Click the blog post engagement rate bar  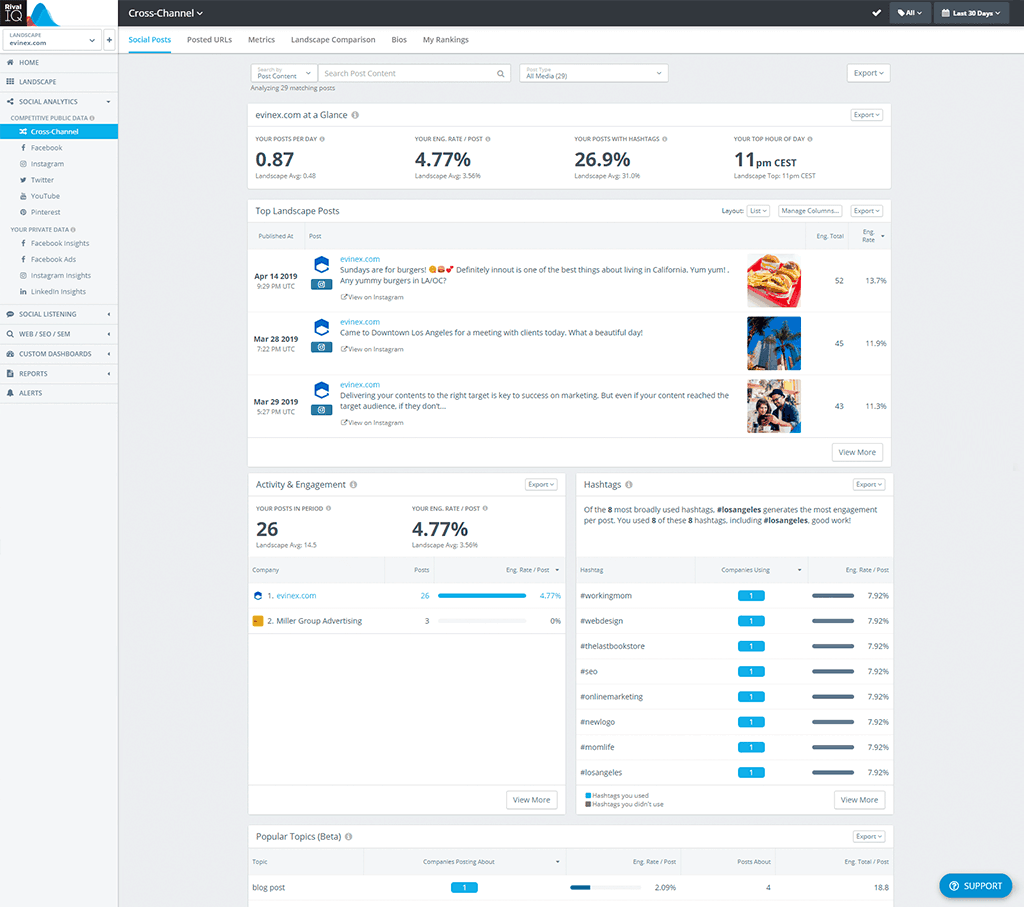click(605, 887)
